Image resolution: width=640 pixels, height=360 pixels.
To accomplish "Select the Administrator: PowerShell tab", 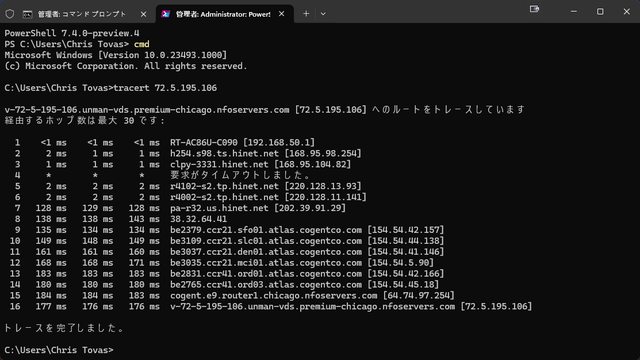I will coord(224,14).
